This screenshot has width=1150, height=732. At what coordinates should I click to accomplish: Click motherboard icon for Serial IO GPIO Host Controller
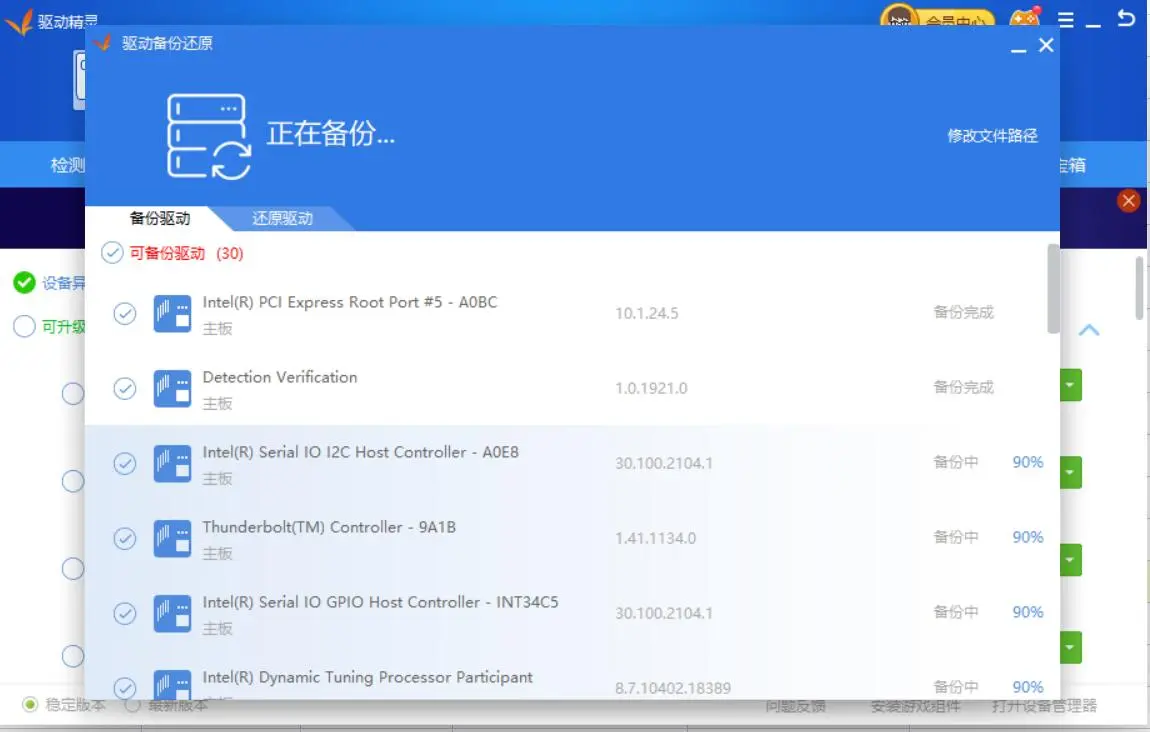[172, 613]
